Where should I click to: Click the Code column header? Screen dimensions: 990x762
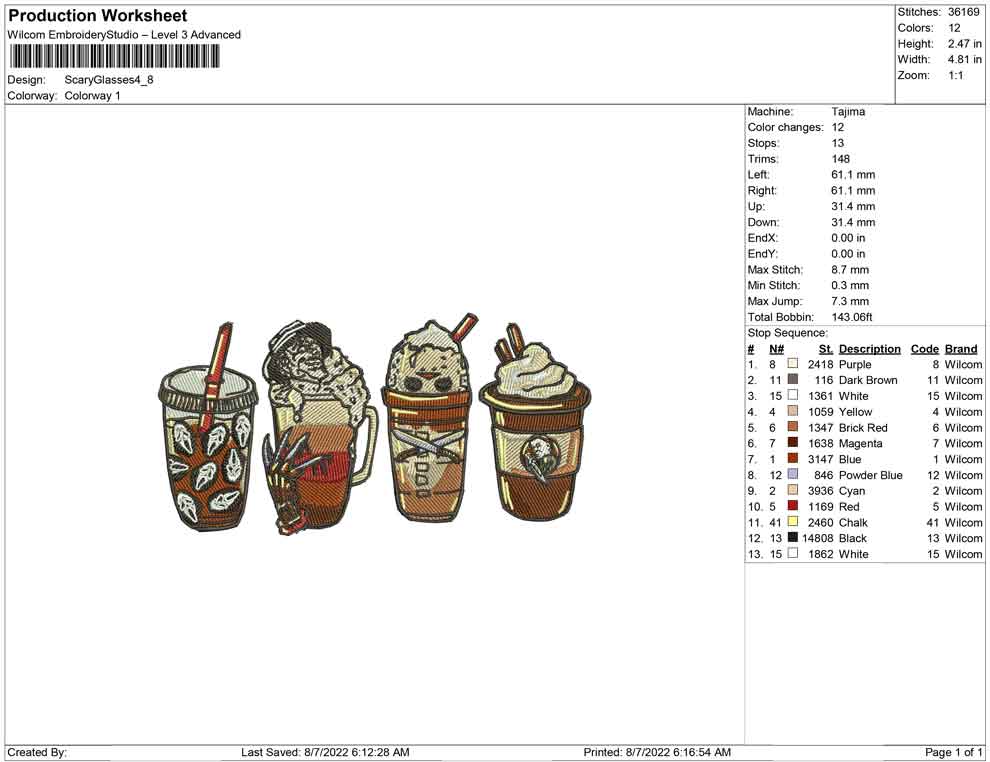(x=924, y=349)
